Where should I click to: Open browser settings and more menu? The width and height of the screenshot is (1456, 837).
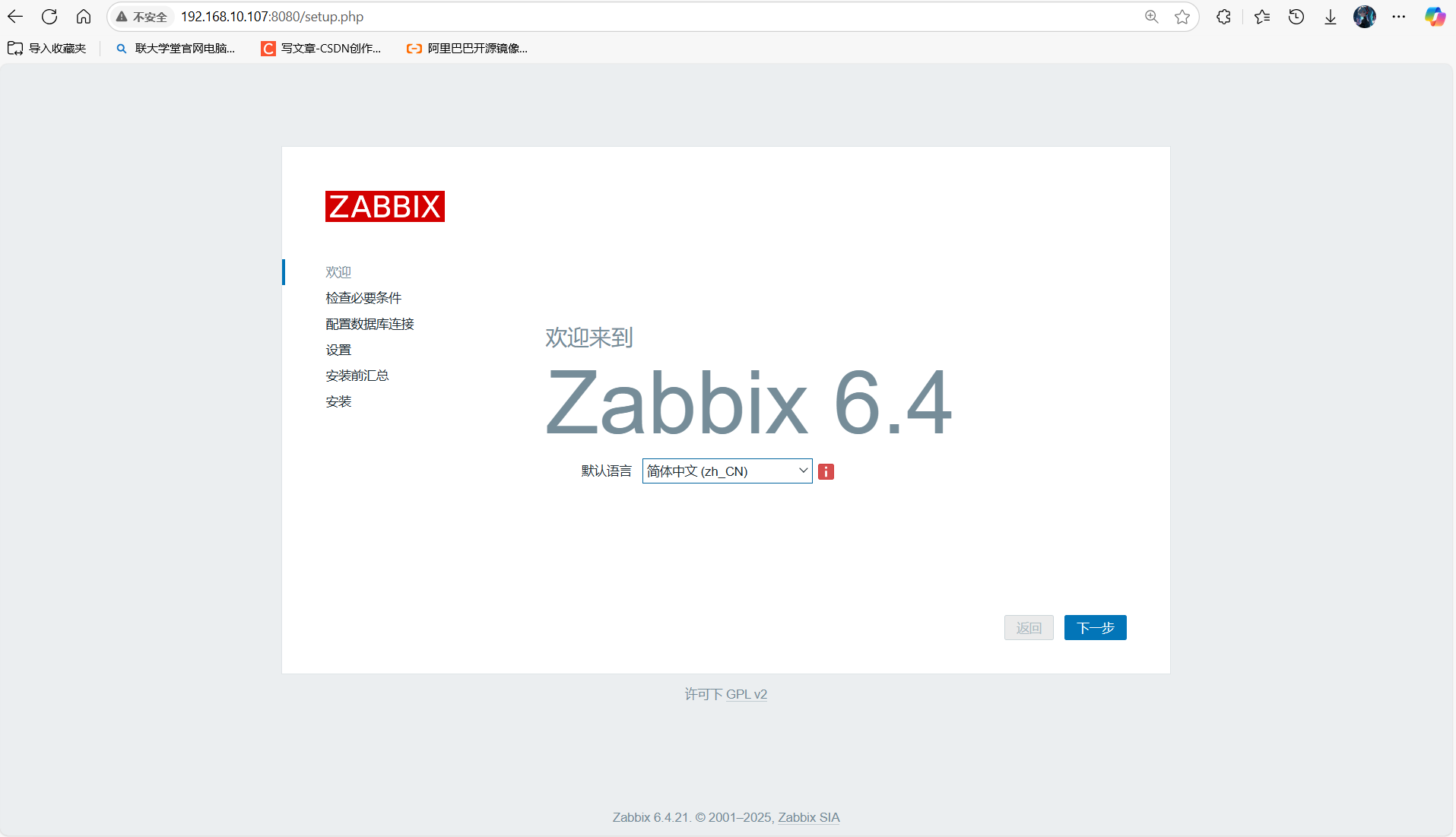[1399, 17]
